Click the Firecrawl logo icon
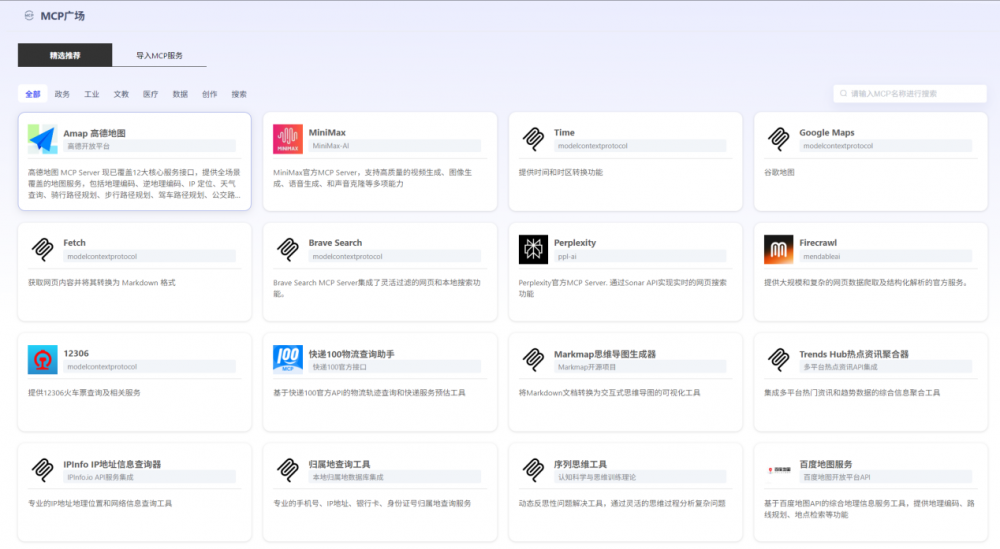This screenshot has height=549, width=1000. (x=779, y=249)
